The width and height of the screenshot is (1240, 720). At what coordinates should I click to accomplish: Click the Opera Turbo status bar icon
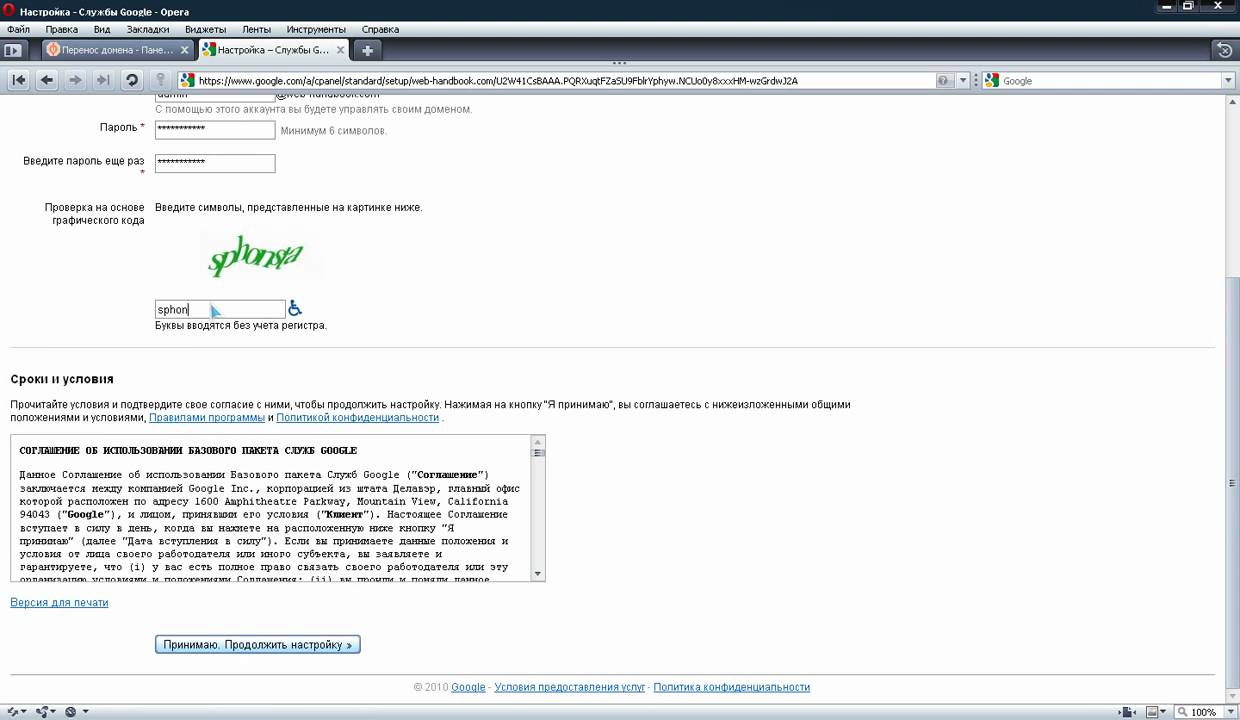[x=70, y=712]
